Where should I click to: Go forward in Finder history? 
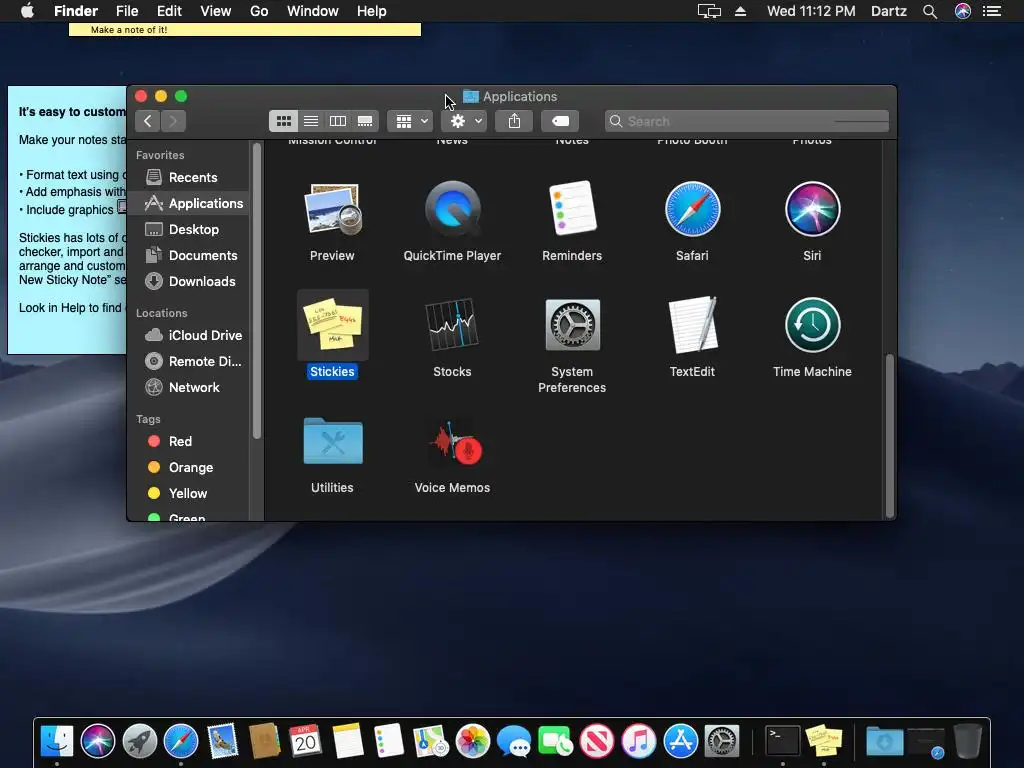[173, 121]
